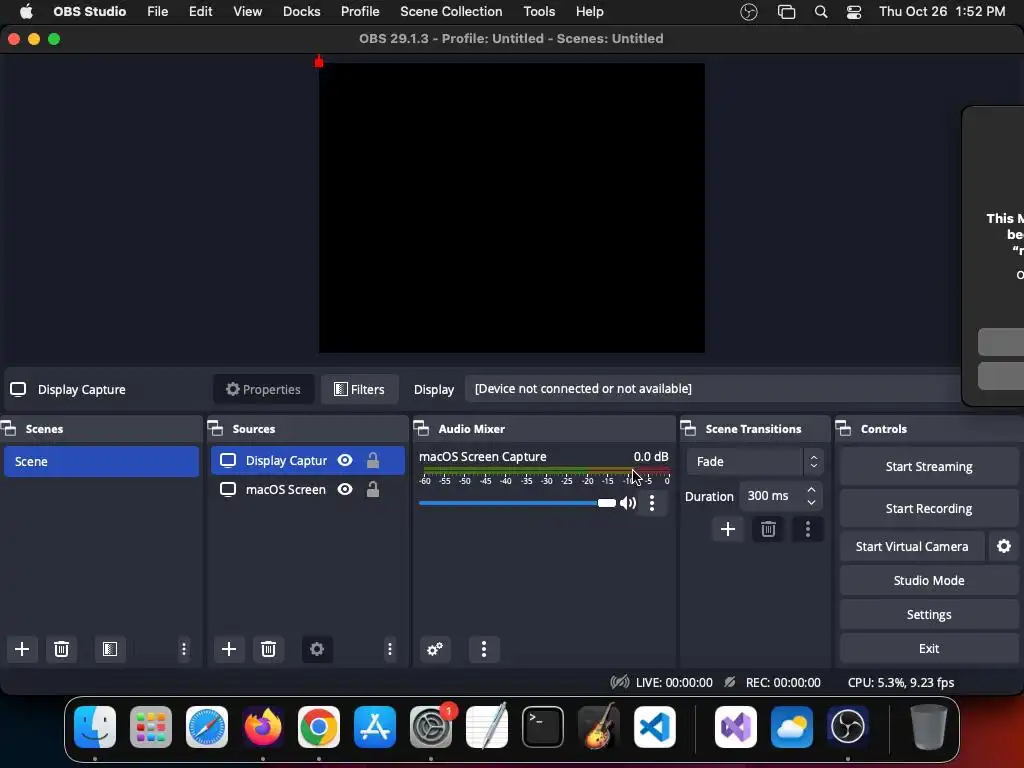
Task: Open macOS Screen Capture audio options dots
Action: (x=652, y=503)
